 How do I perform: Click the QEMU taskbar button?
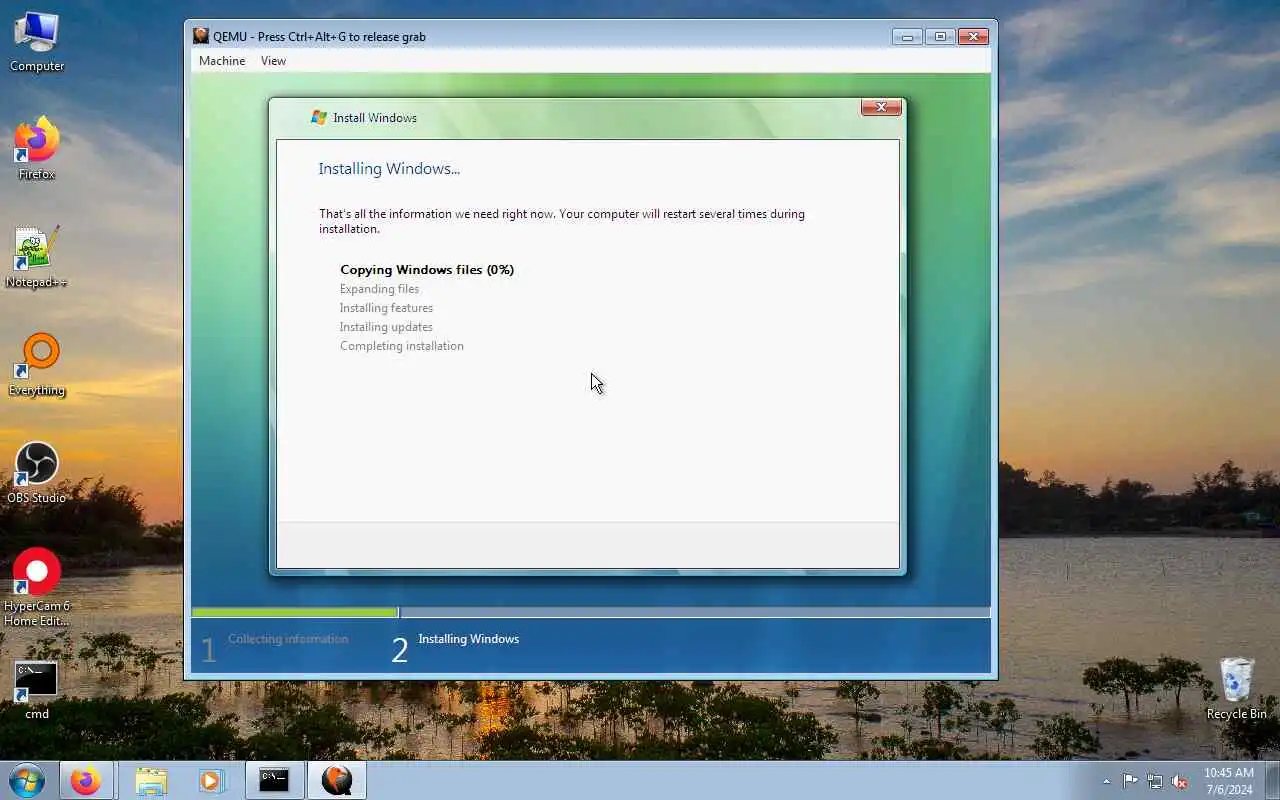[337, 780]
